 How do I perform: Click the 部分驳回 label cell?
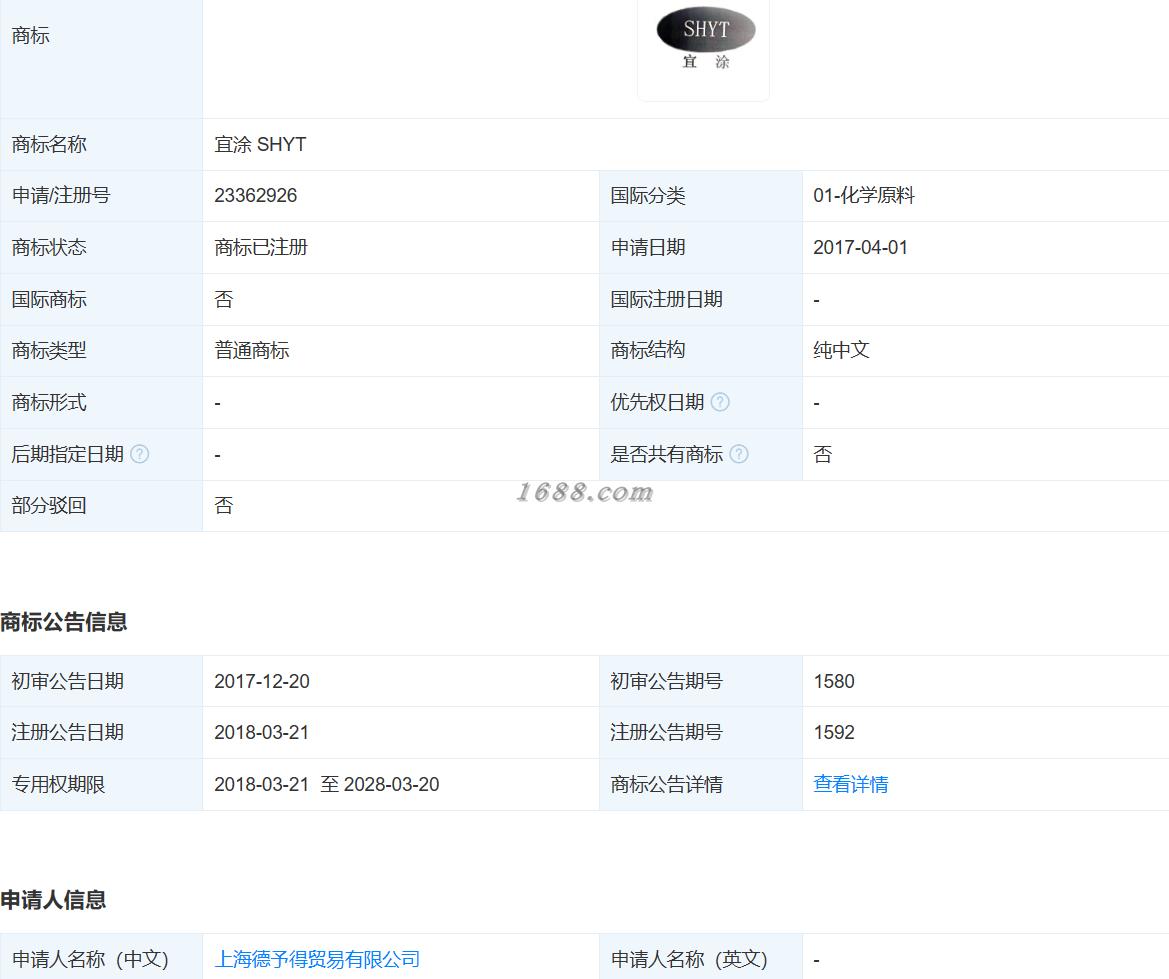coord(101,506)
